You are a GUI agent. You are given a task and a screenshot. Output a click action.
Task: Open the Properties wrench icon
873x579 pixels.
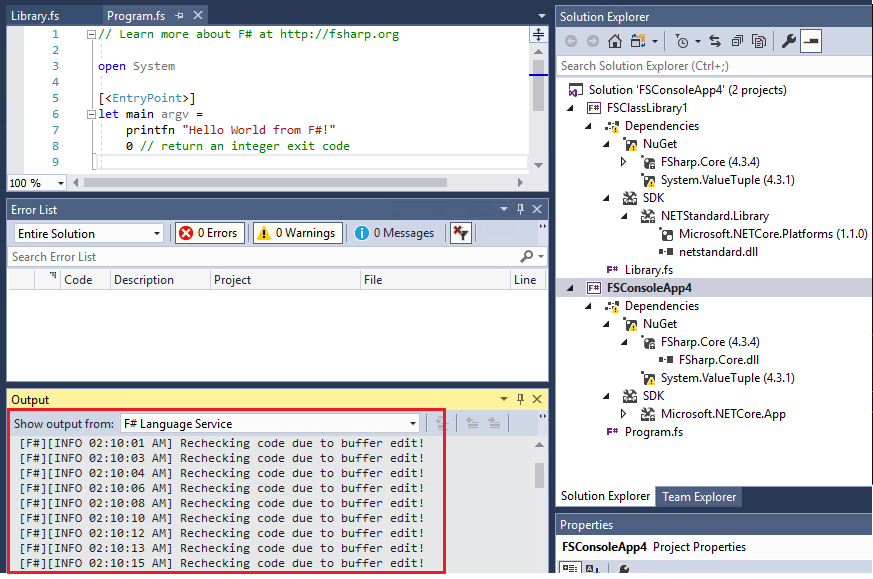(790, 41)
